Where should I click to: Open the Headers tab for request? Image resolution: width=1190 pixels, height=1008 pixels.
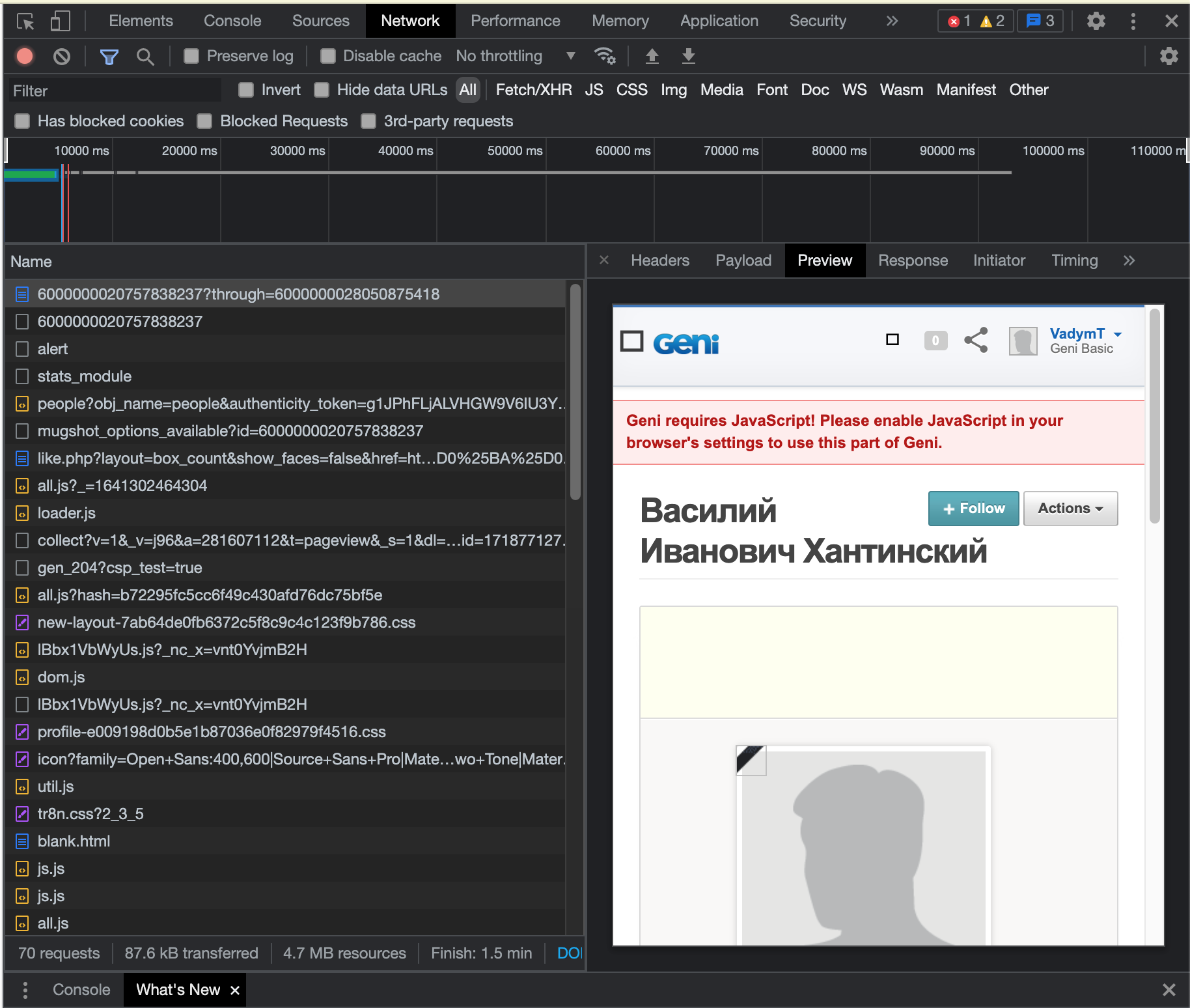659,260
